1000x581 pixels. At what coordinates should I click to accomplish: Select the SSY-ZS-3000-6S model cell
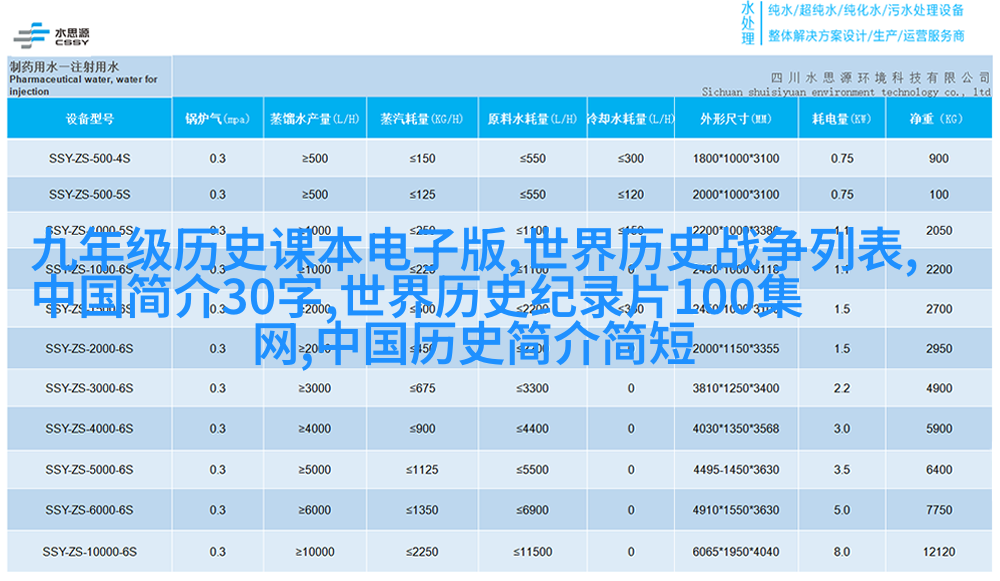pyautogui.click(x=88, y=388)
